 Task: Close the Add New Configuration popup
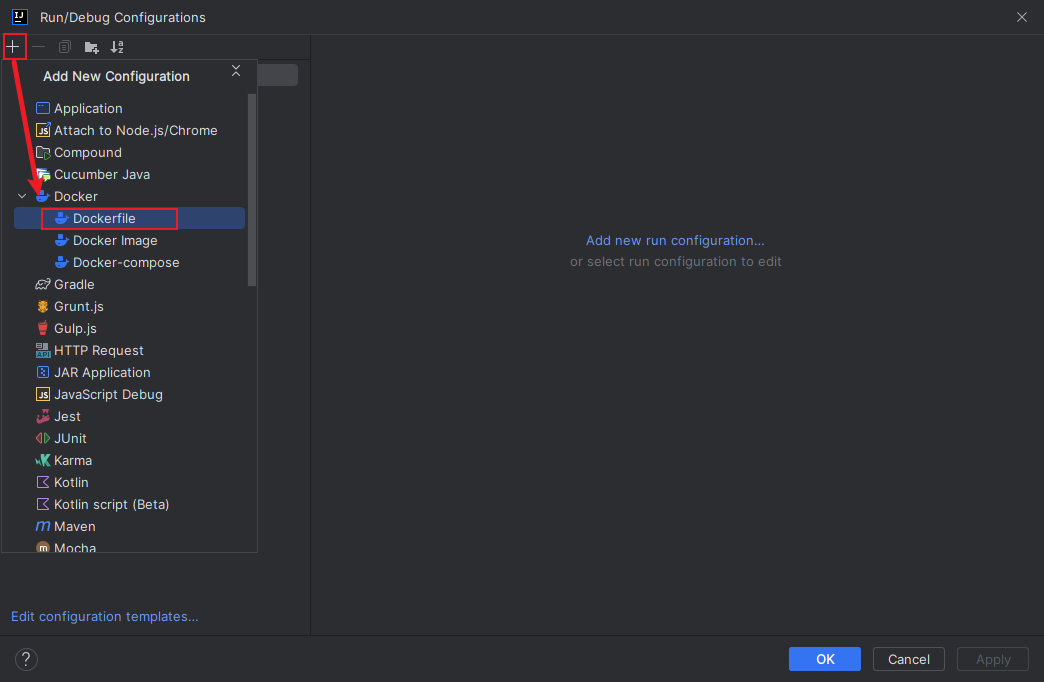[236, 71]
